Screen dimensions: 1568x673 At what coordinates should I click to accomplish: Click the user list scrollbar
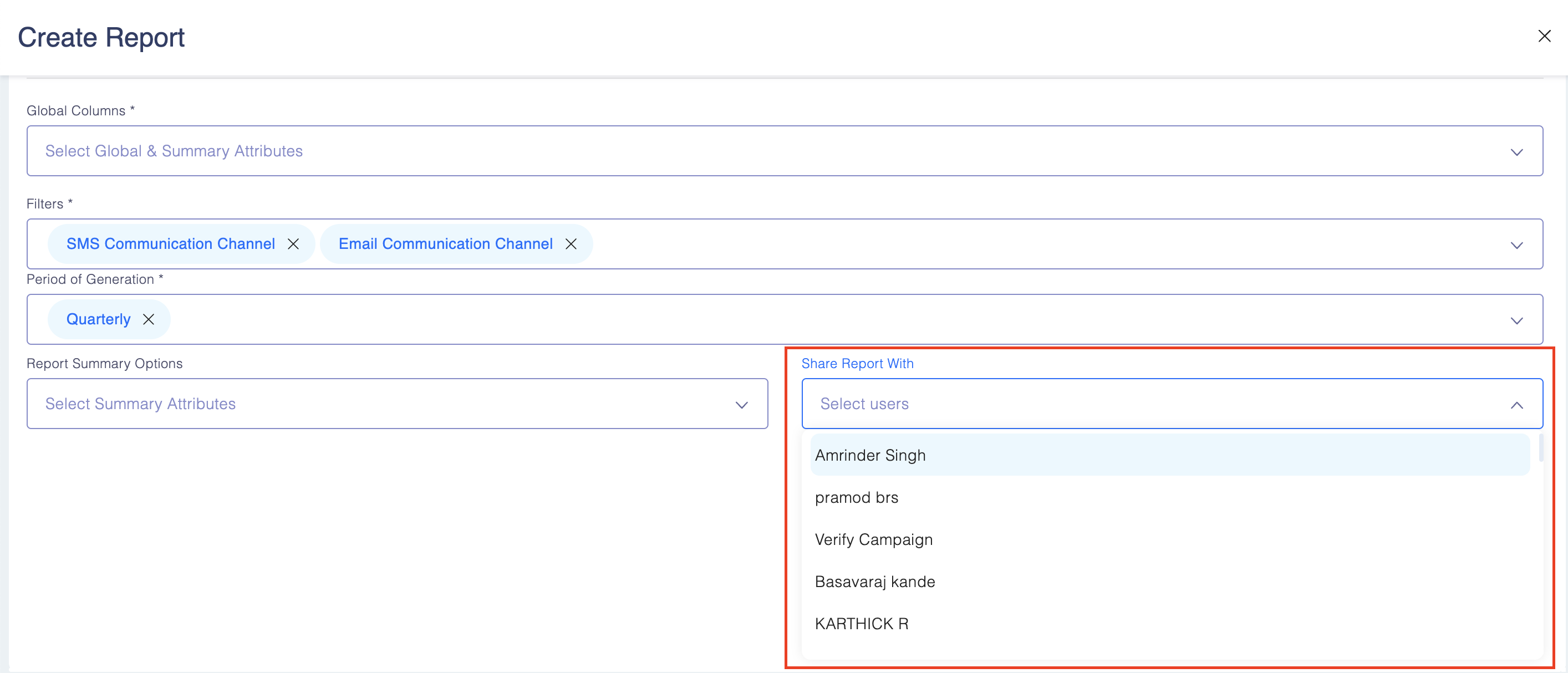[1541, 448]
